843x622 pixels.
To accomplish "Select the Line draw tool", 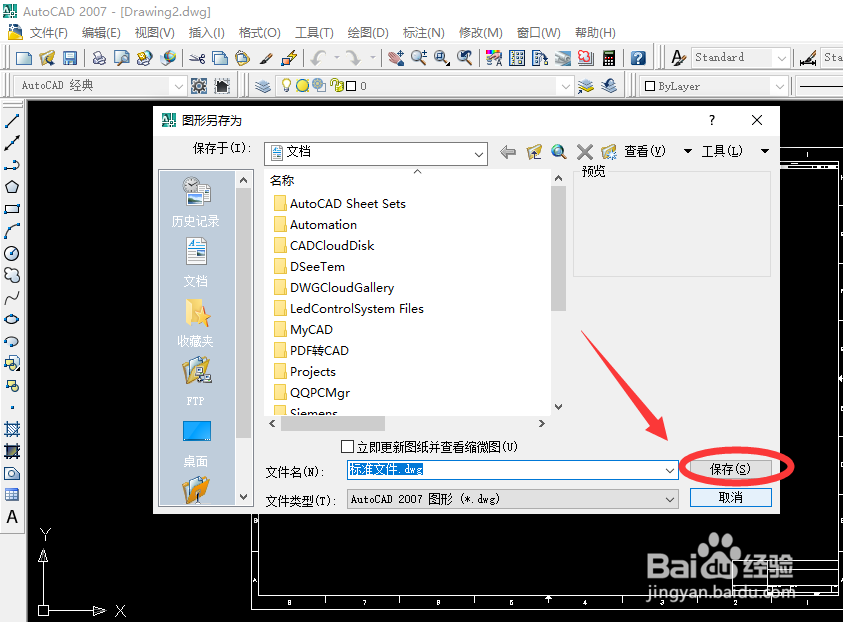I will tap(12, 121).
